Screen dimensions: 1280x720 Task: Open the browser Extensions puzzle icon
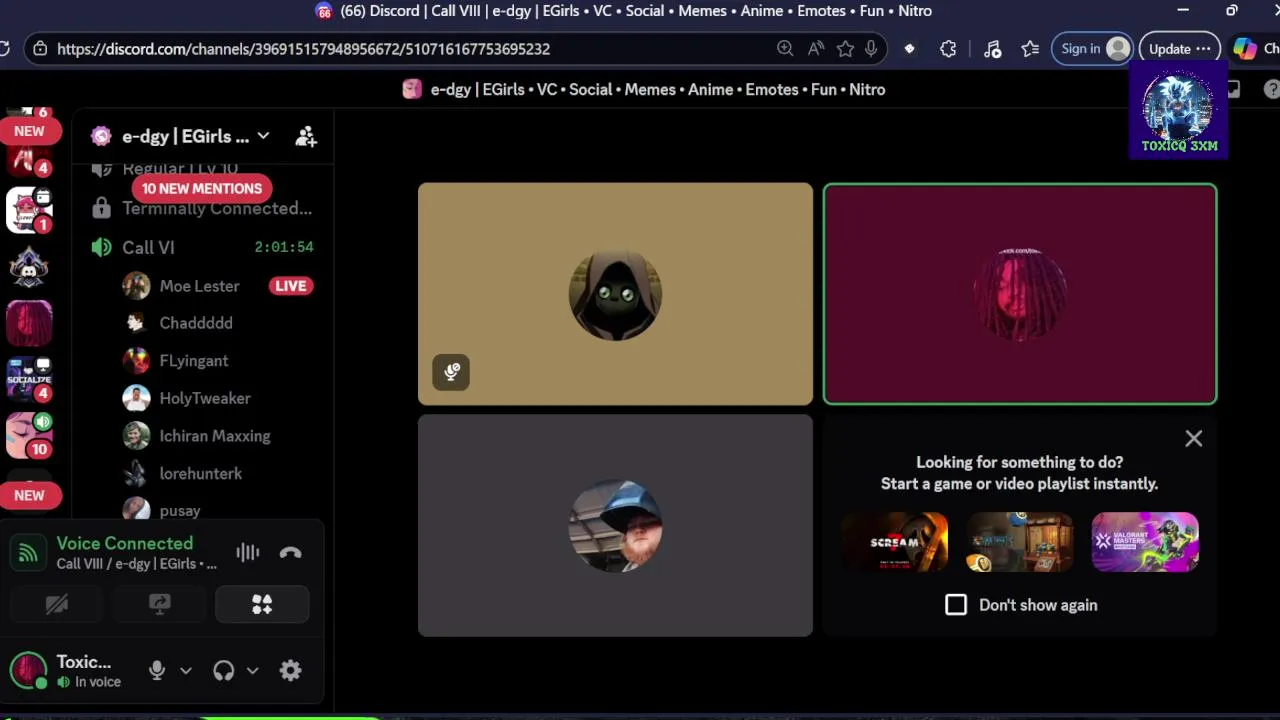click(948, 49)
